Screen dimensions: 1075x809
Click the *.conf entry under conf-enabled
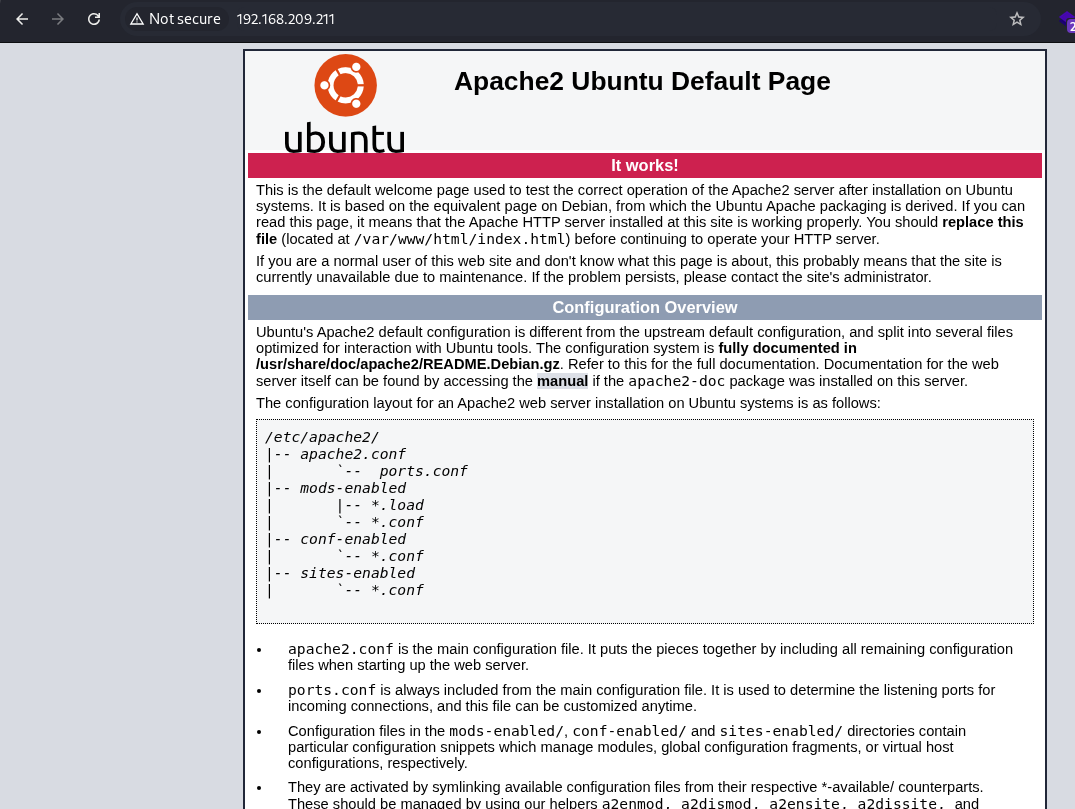397,556
